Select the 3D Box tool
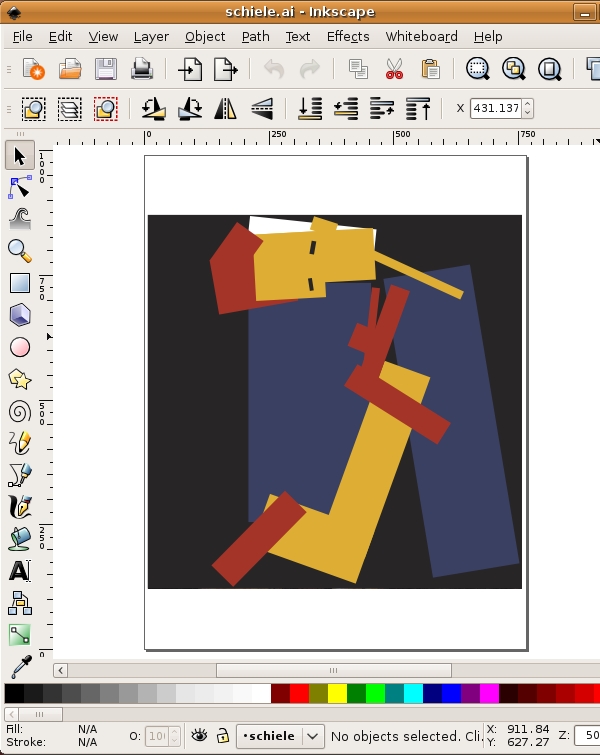 tap(20, 315)
